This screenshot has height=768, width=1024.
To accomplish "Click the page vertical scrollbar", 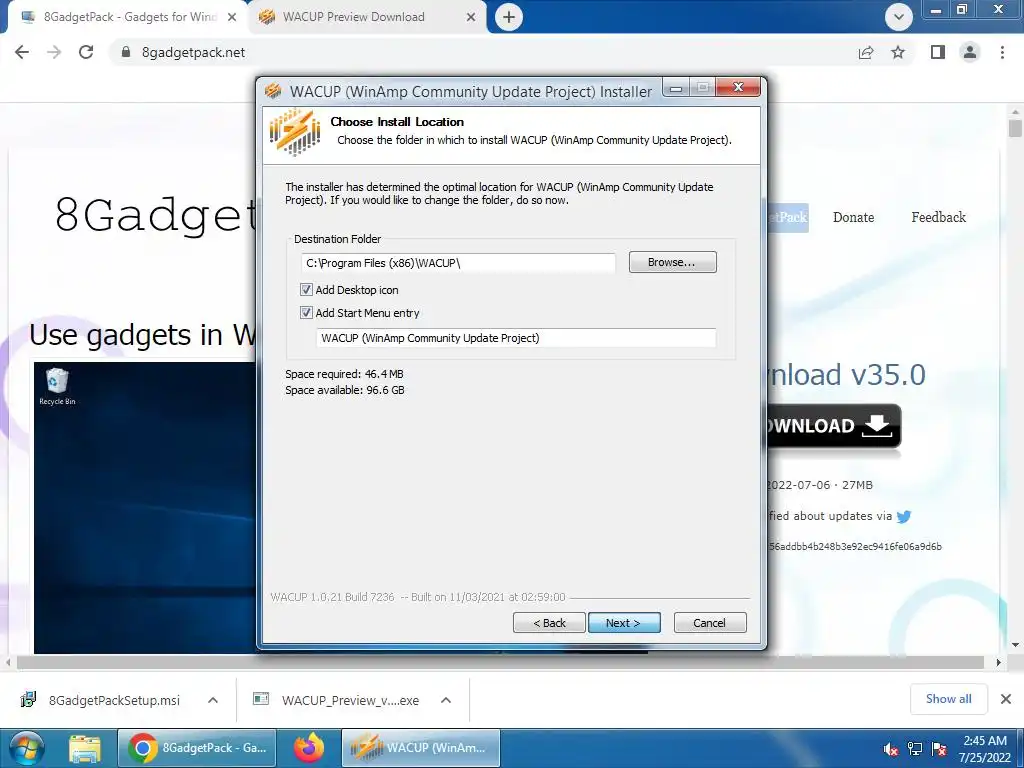I will click(1014, 127).
